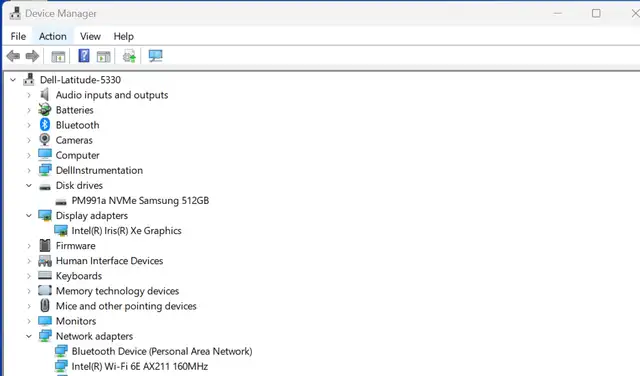Click the Intel Wi-Fi 6E adapter icon
The height and width of the screenshot is (376, 640).
(x=61, y=366)
